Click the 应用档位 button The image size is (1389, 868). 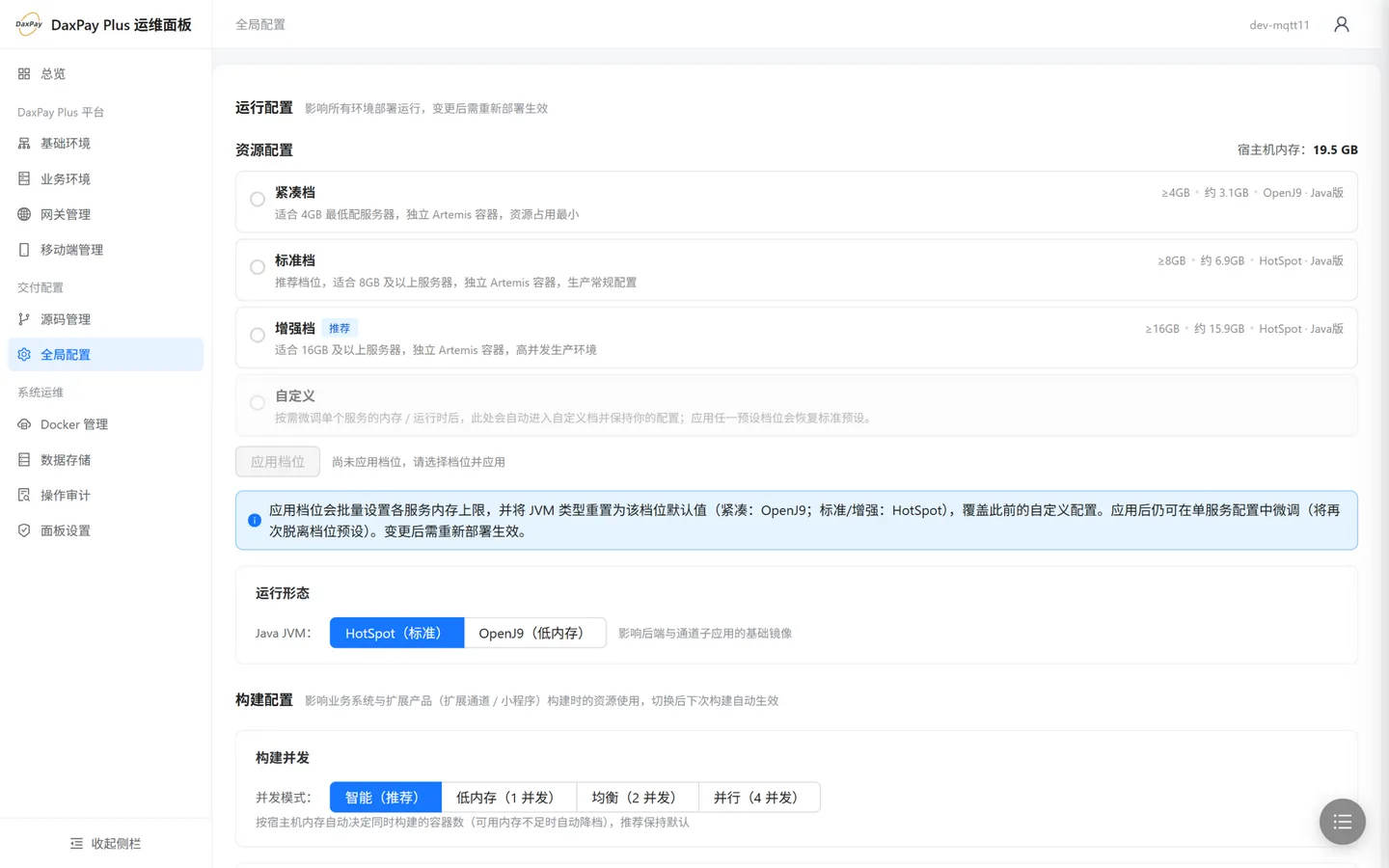[x=278, y=461]
